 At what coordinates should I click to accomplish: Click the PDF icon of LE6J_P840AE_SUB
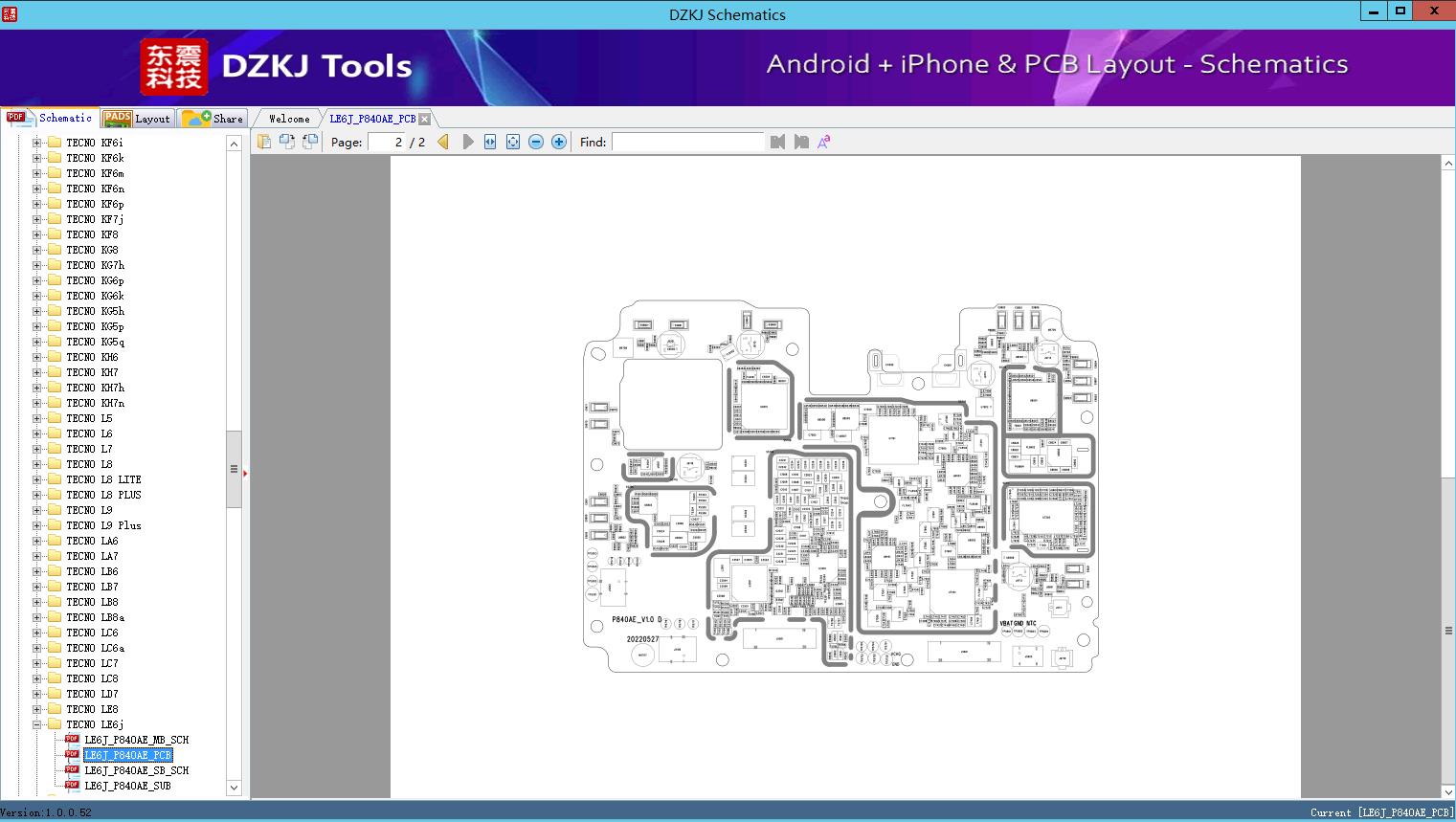click(x=72, y=786)
